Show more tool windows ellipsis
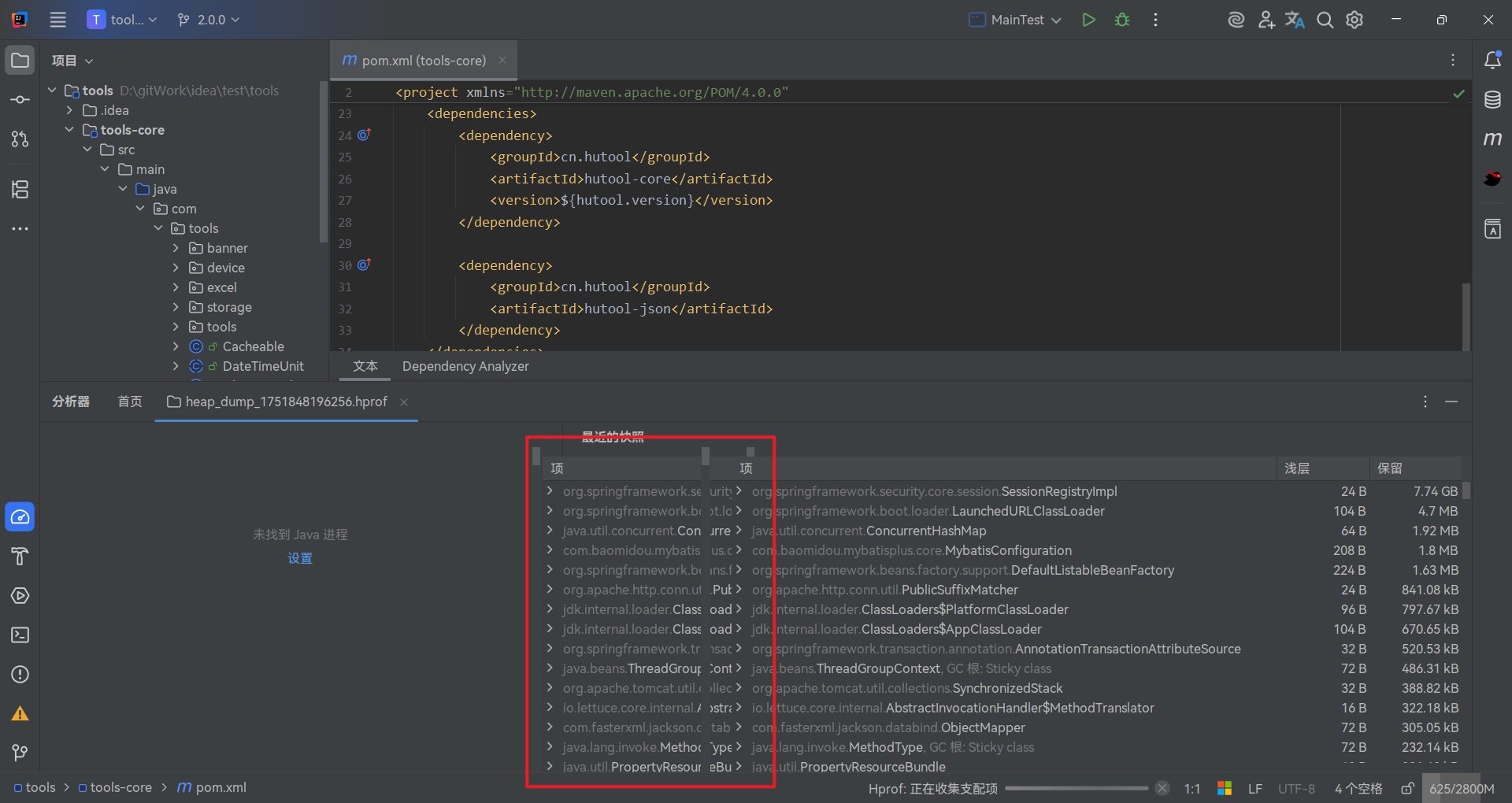Screen dimensions: 1512x803 coord(20,228)
